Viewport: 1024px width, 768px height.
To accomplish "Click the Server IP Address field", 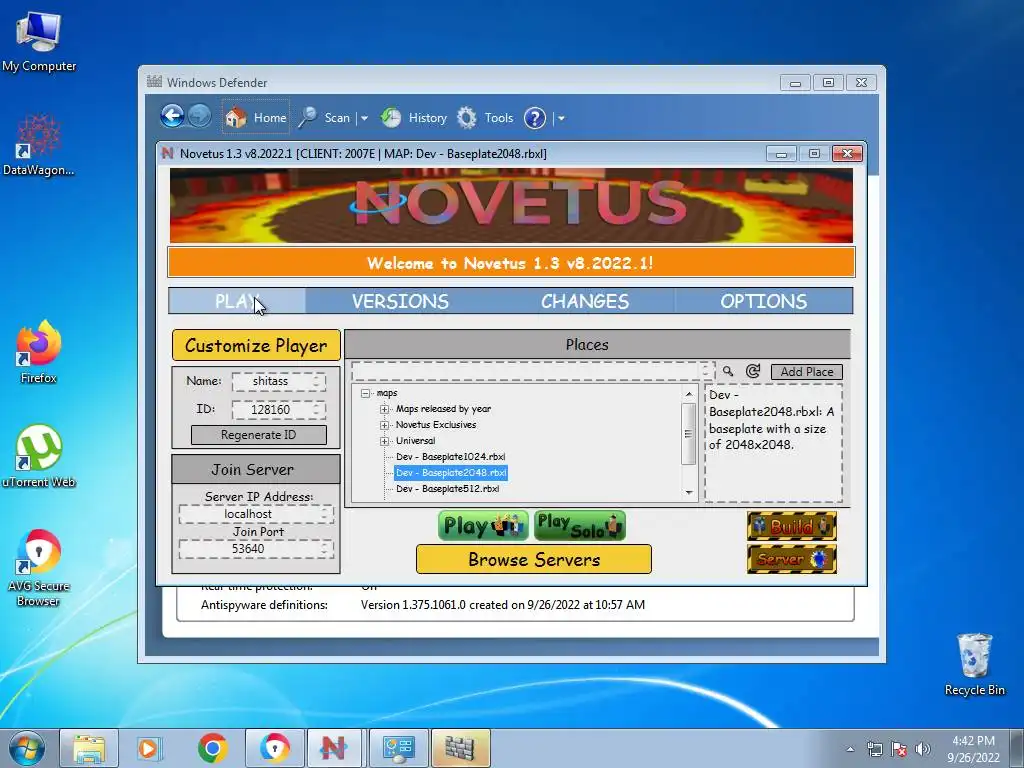I will click(256, 514).
